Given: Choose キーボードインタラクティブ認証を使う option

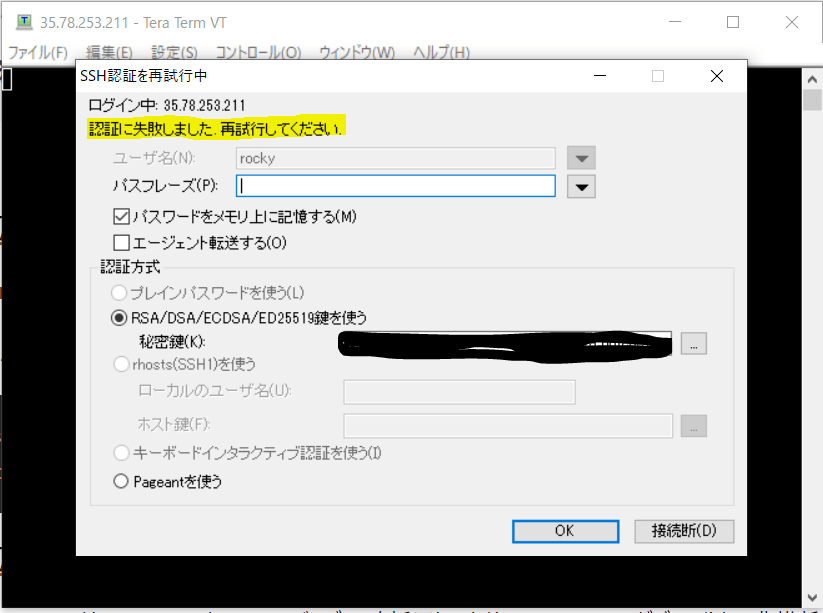Looking at the screenshot, I should (x=121, y=453).
